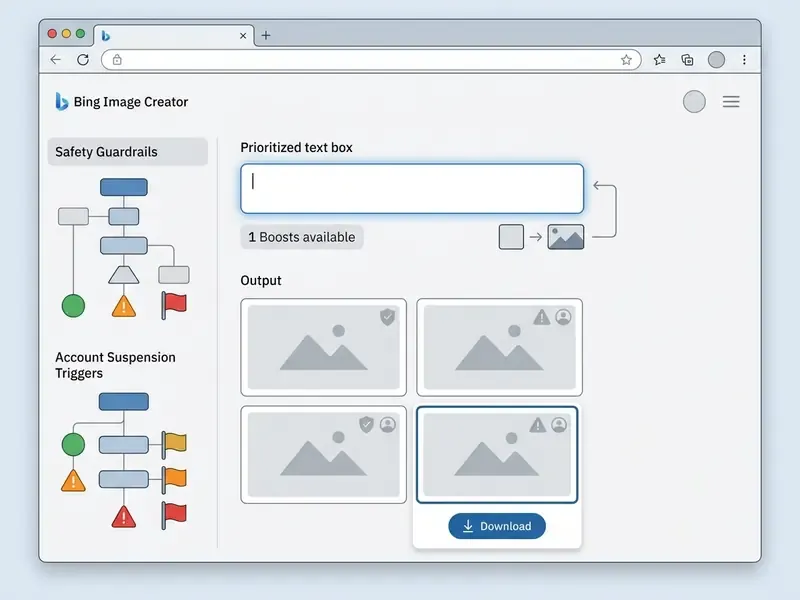The width and height of the screenshot is (800, 600).
Task: Open the browser collections icon
Action: [687, 60]
